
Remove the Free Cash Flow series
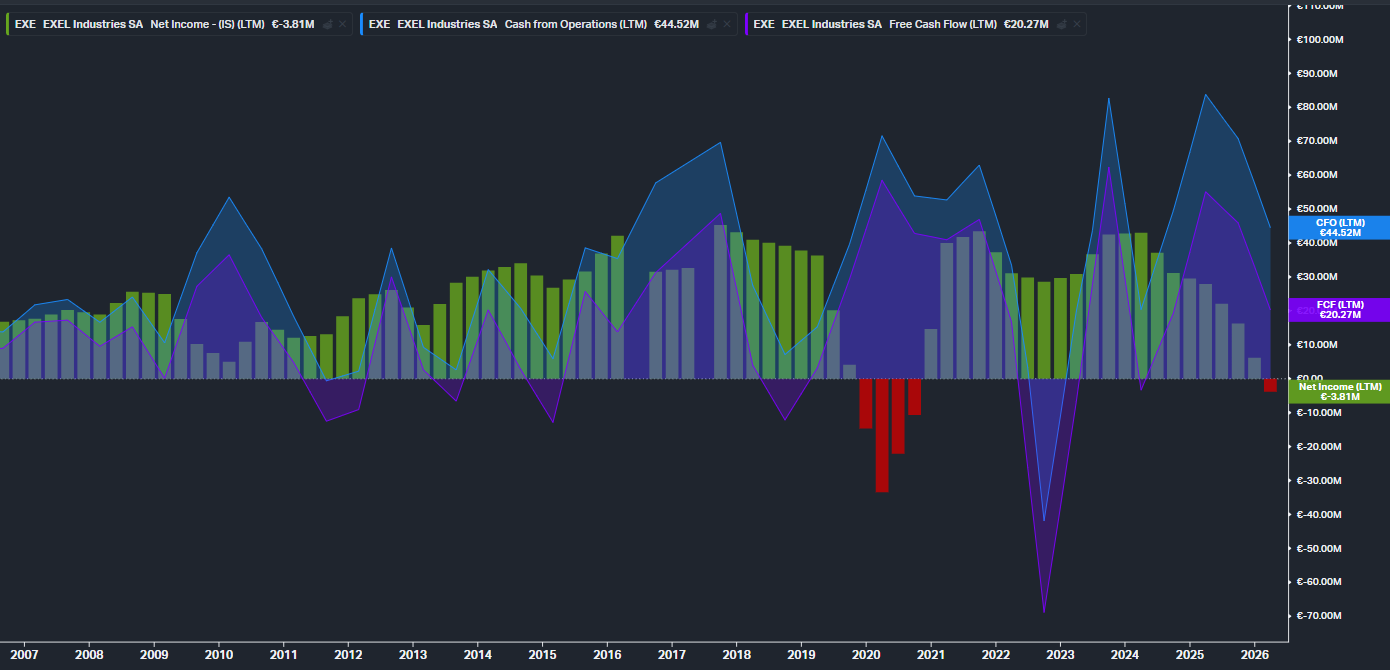[x=1077, y=24]
